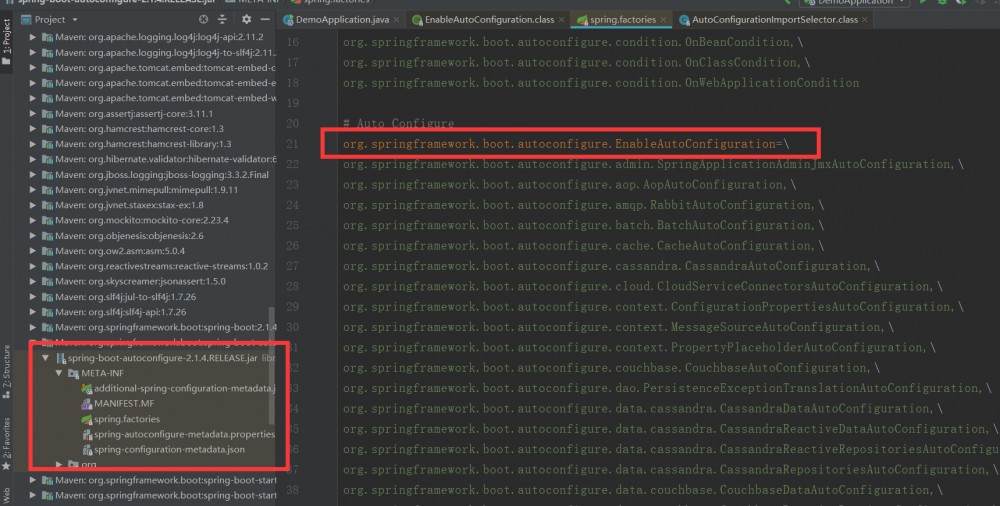Click the leaf icon of spring.factories in tree
This screenshot has width=1000, height=506.
point(87,419)
